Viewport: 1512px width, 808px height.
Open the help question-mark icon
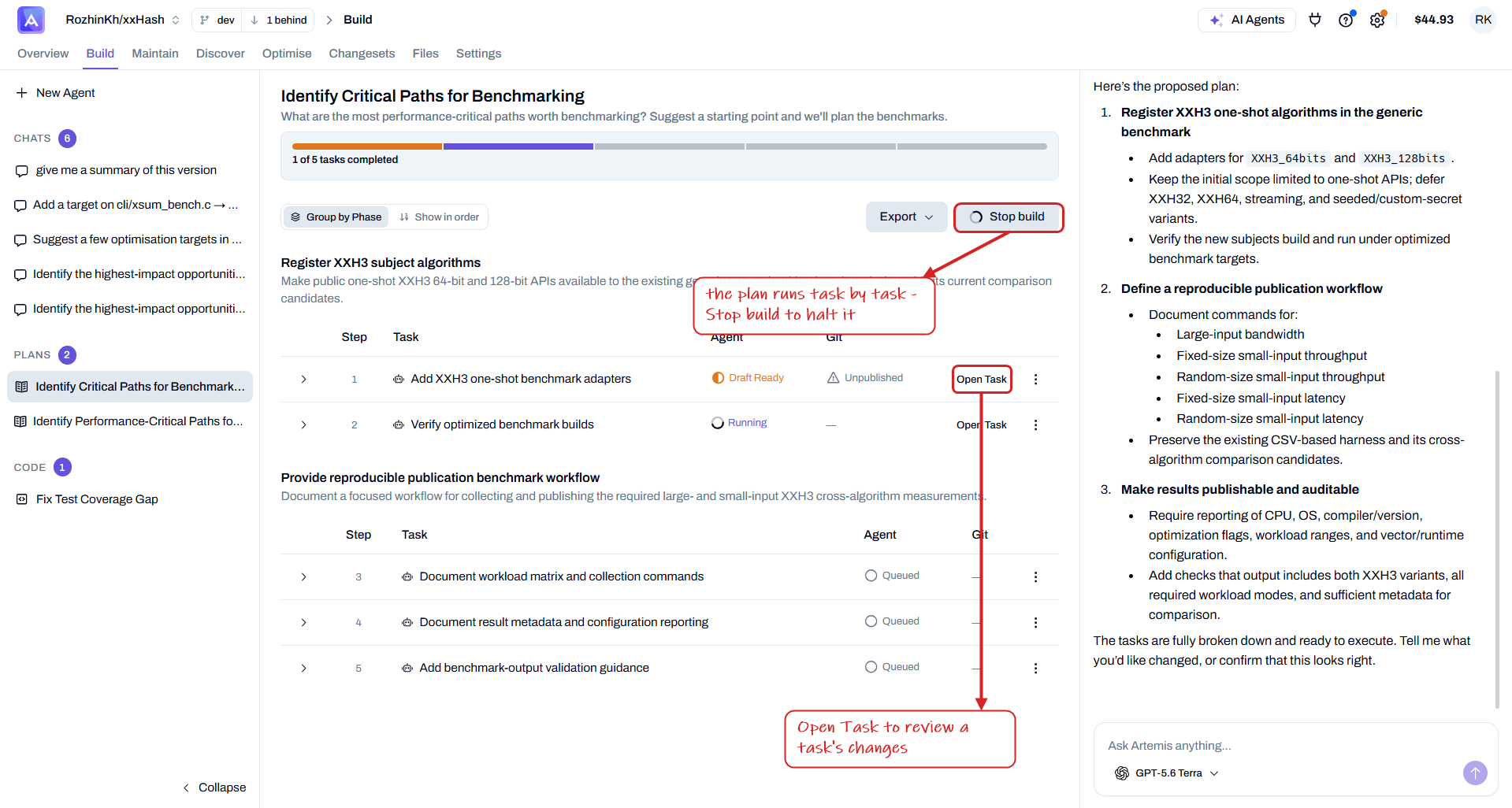(x=1346, y=20)
